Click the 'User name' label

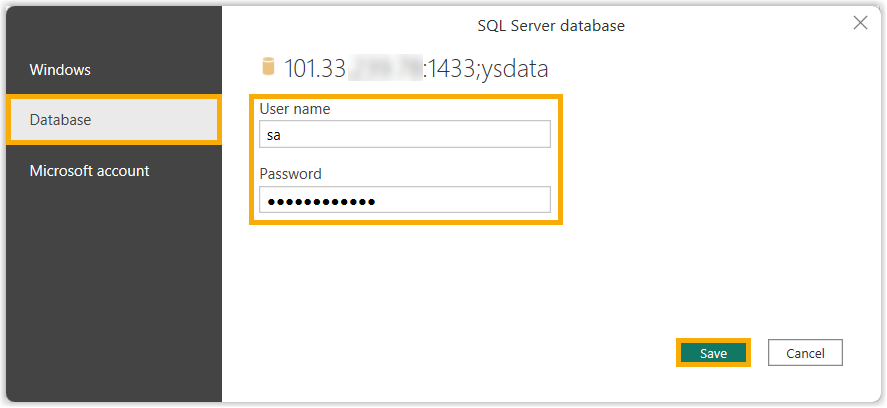295,109
